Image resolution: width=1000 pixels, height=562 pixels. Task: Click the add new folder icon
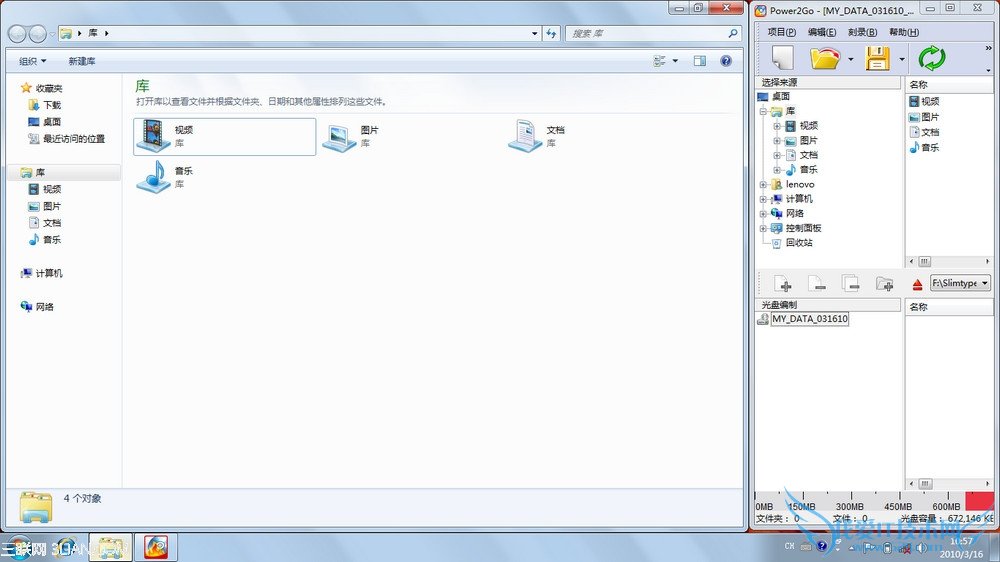pos(884,284)
